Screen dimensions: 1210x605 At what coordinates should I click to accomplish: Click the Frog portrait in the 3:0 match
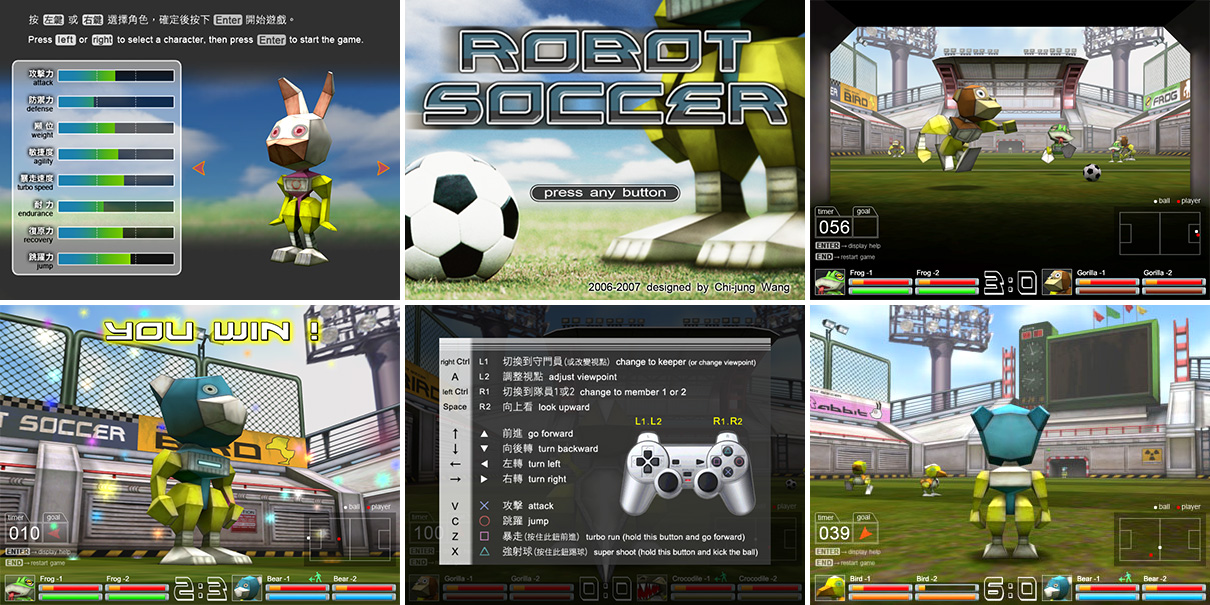tap(830, 282)
